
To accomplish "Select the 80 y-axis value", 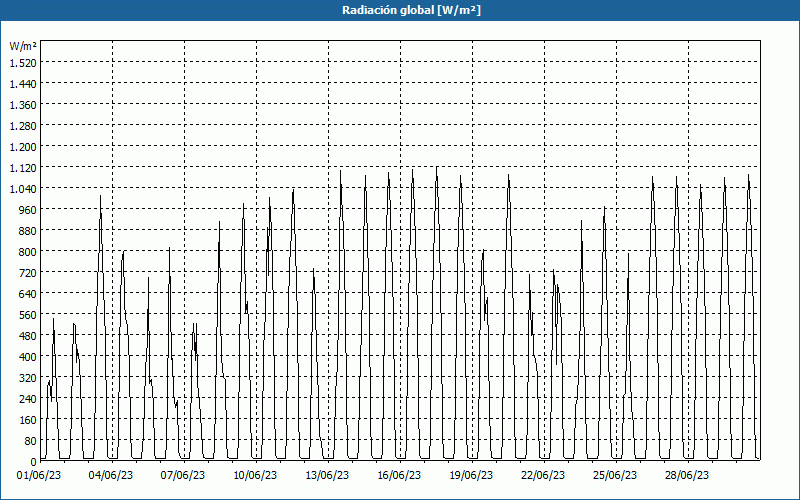I will click(x=31, y=441).
